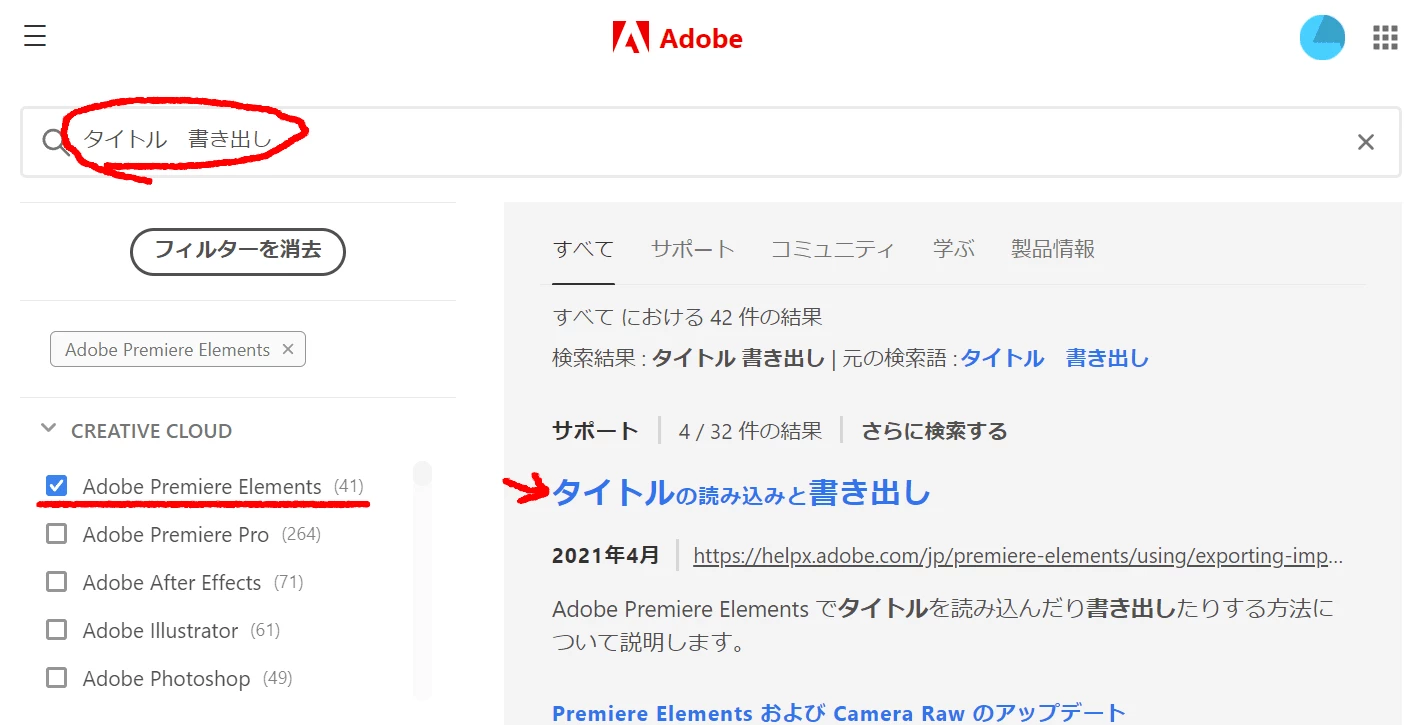
Task: Check Adobe Illustrator checkbox
Action: click(x=57, y=630)
